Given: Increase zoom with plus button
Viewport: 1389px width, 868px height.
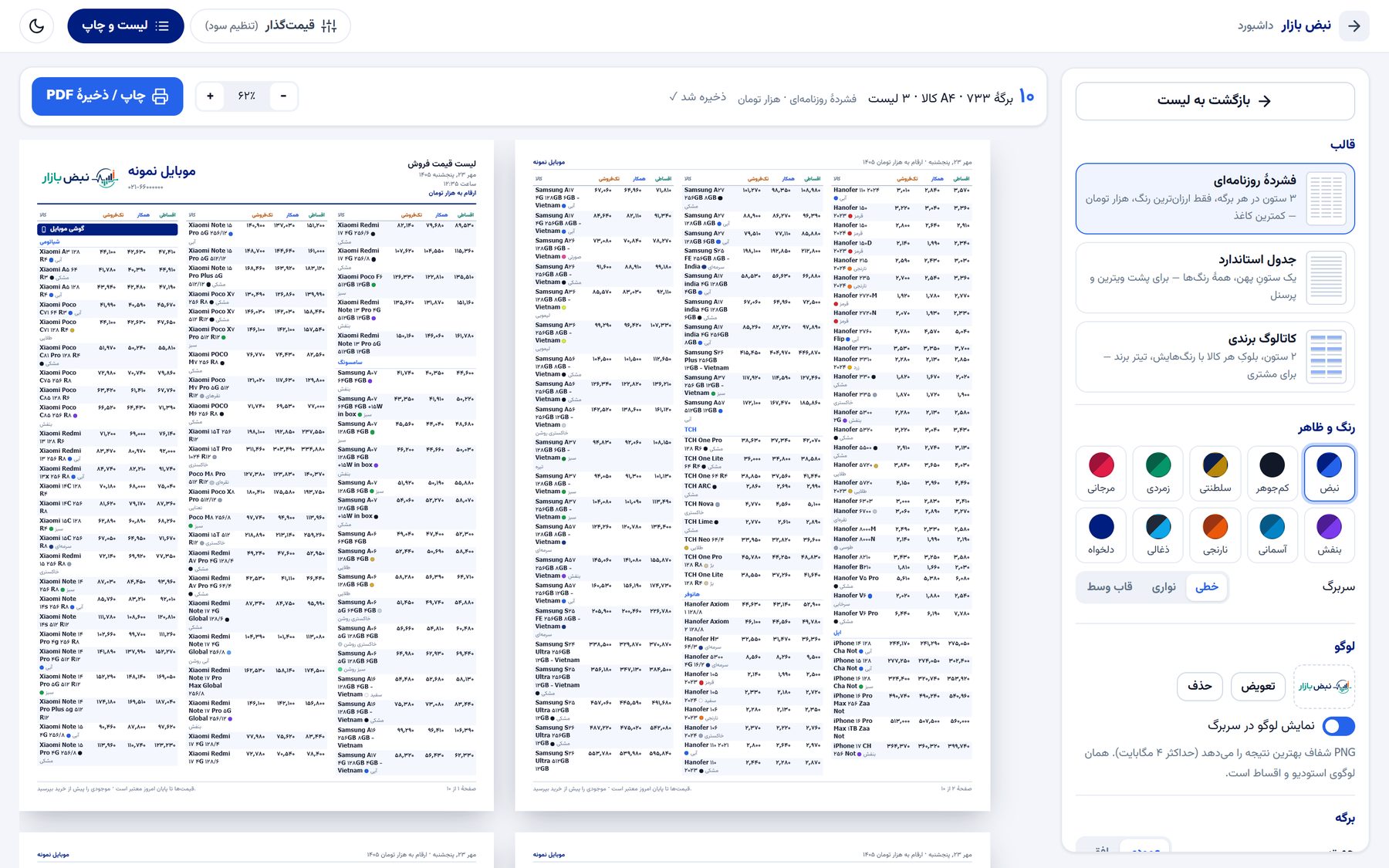Looking at the screenshot, I should (210, 96).
